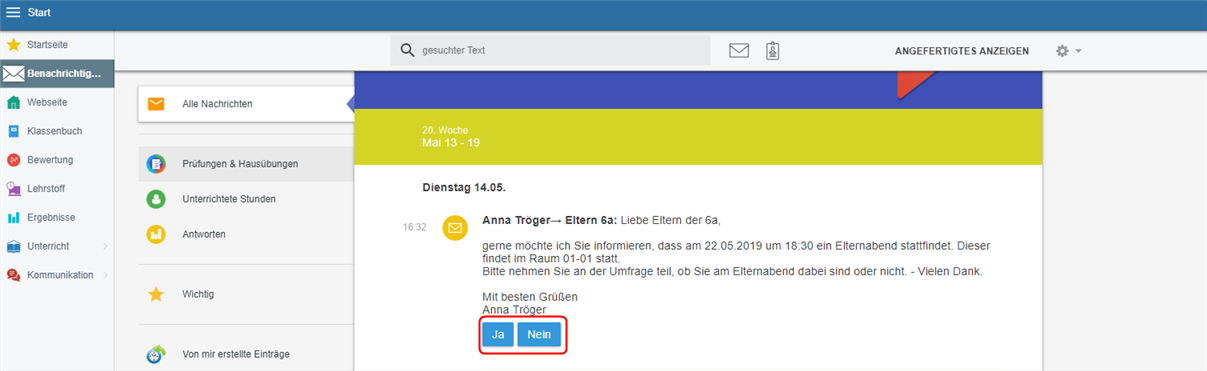Open the settings gear dropdown
The width and height of the screenshot is (1207, 371).
(x=1068, y=50)
